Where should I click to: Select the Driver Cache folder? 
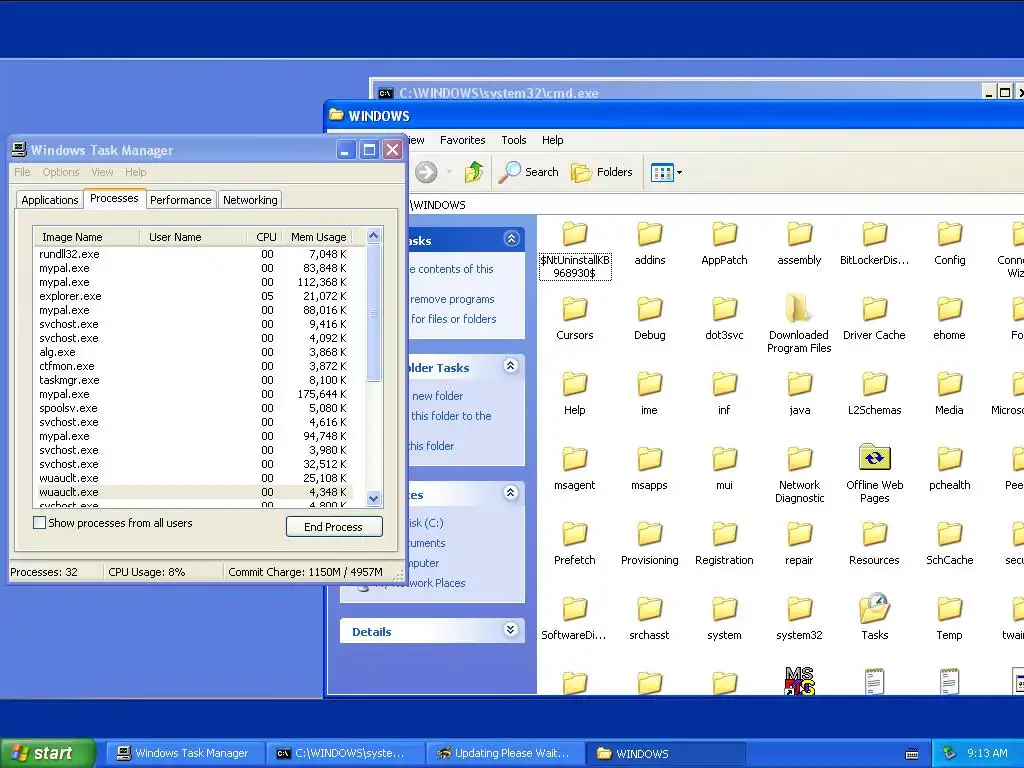874,318
